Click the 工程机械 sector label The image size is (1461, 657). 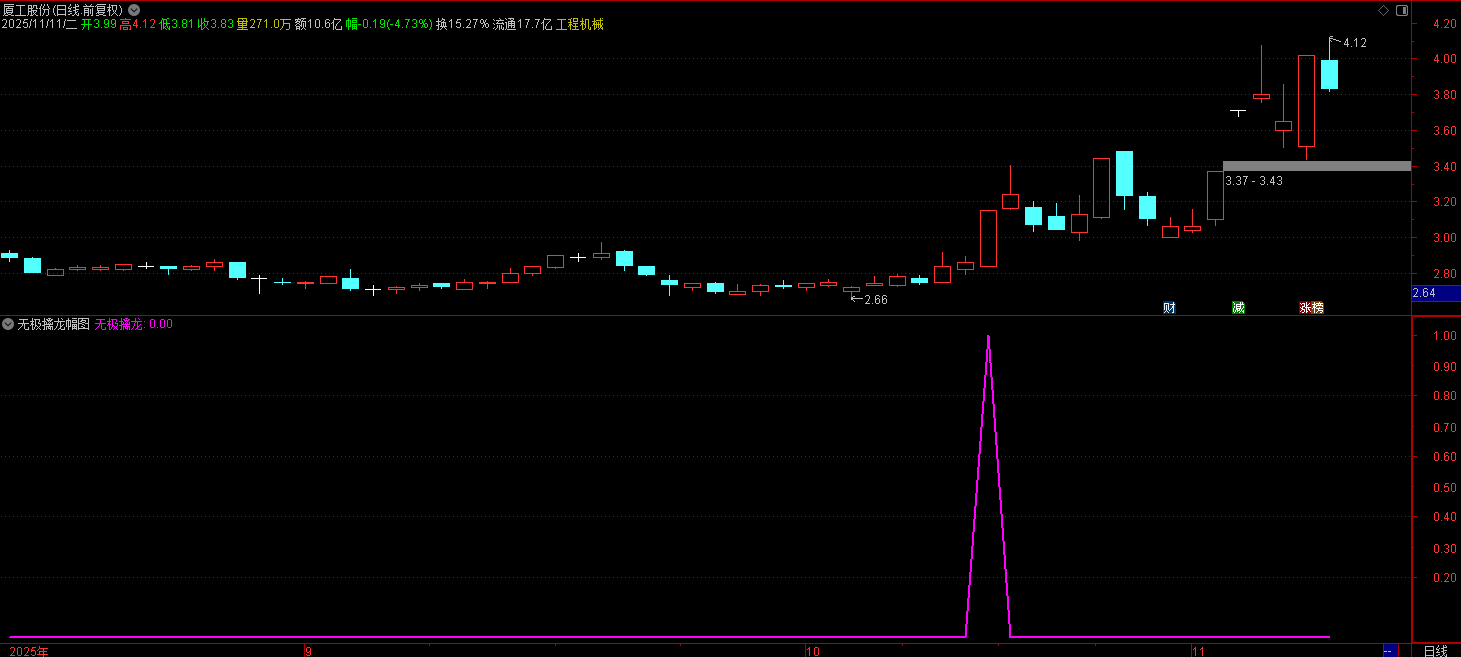pos(580,24)
